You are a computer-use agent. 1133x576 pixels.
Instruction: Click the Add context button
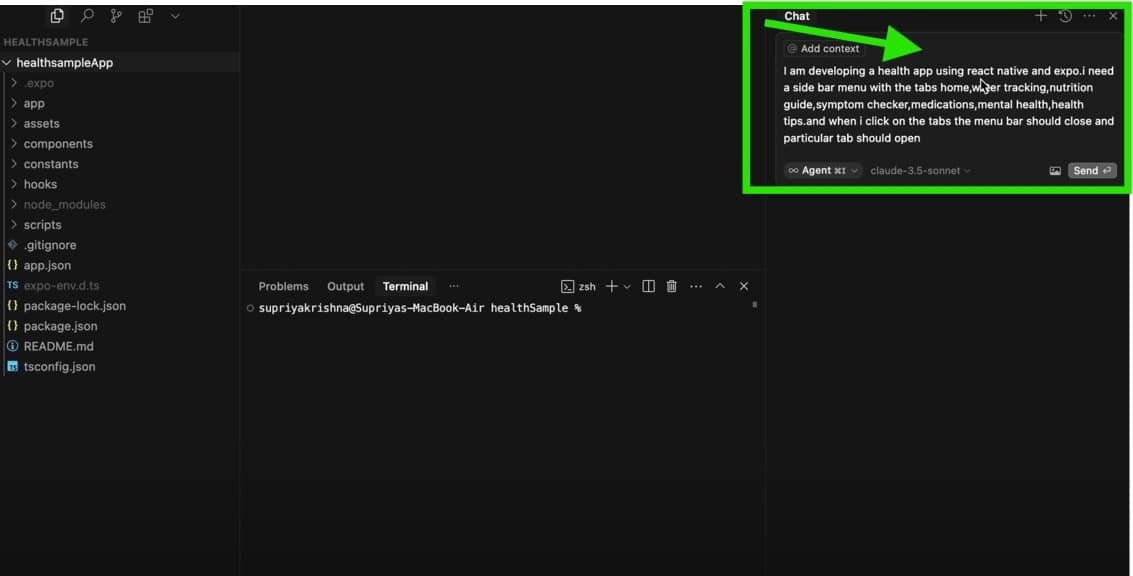point(822,49)
